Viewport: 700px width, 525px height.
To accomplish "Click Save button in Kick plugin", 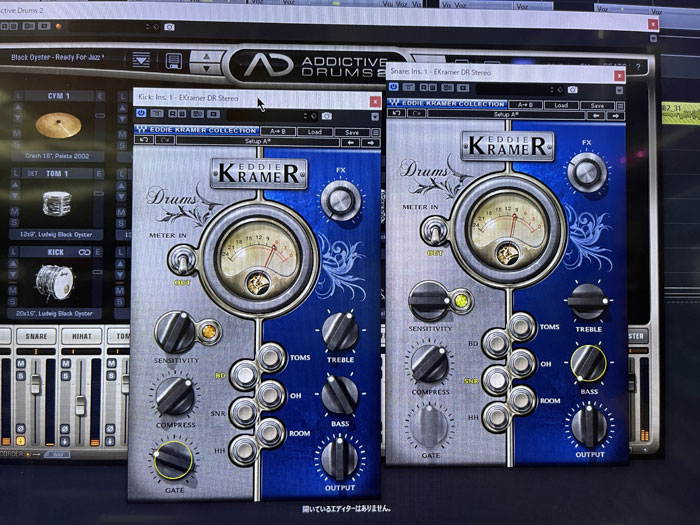I will tap(352, 132).
